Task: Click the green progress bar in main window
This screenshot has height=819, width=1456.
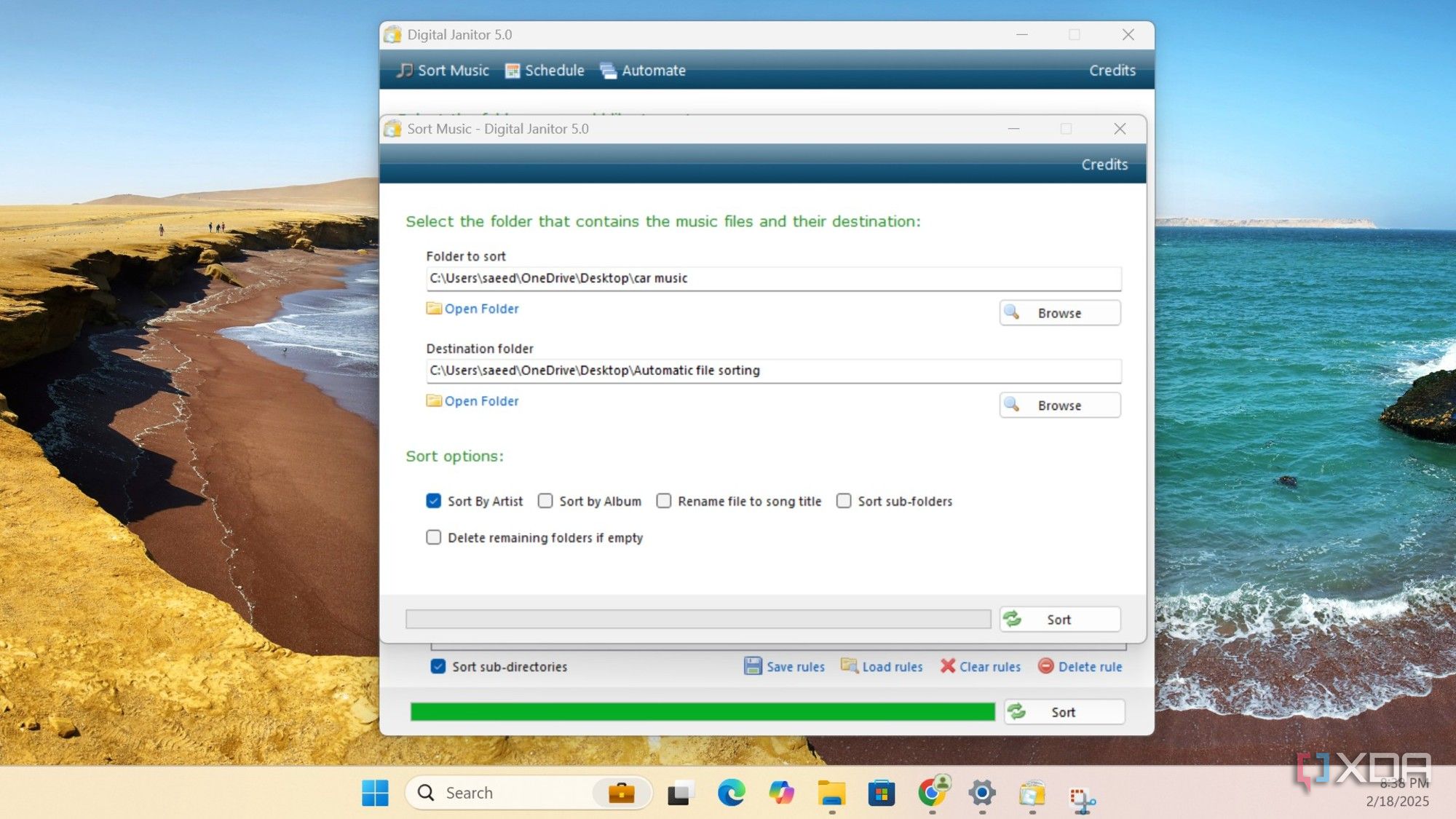Action: point(703,712)
